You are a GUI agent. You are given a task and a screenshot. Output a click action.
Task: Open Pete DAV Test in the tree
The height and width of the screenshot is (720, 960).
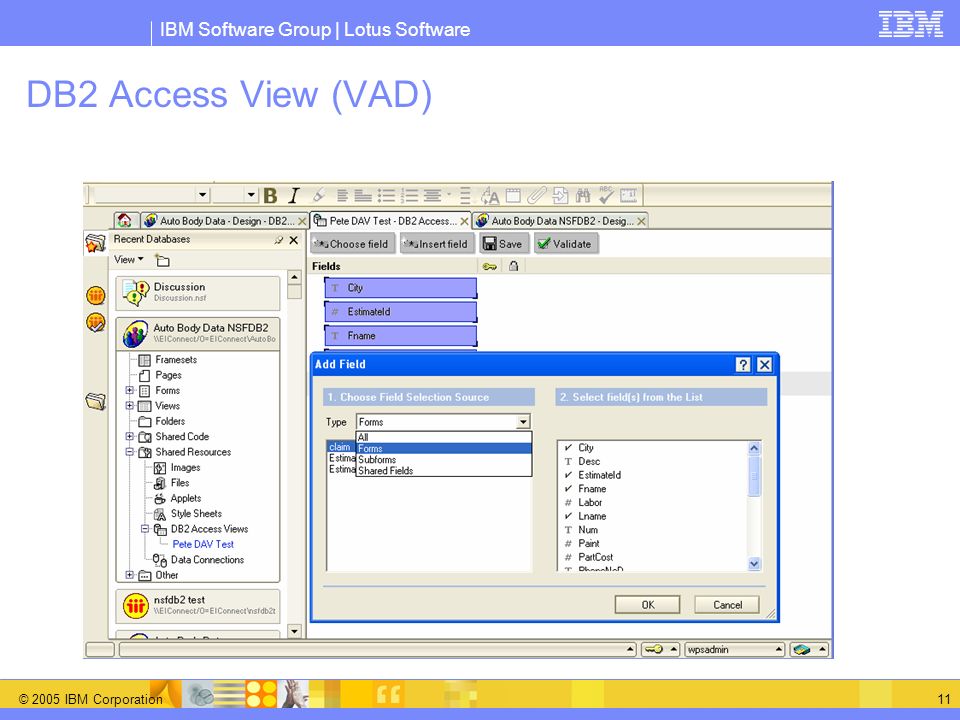[x=203, y=544]
